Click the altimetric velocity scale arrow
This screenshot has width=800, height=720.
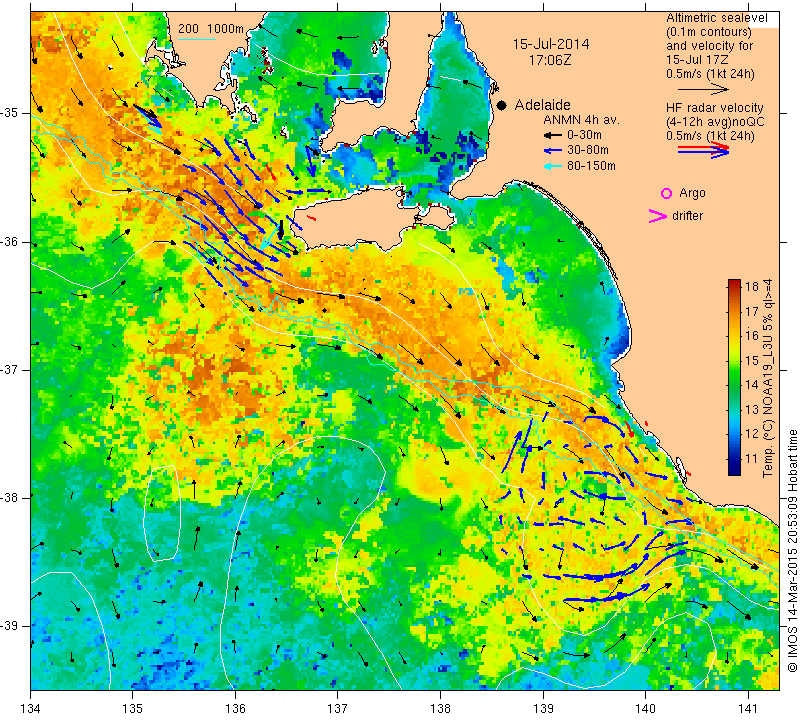[x=703, y=89]
